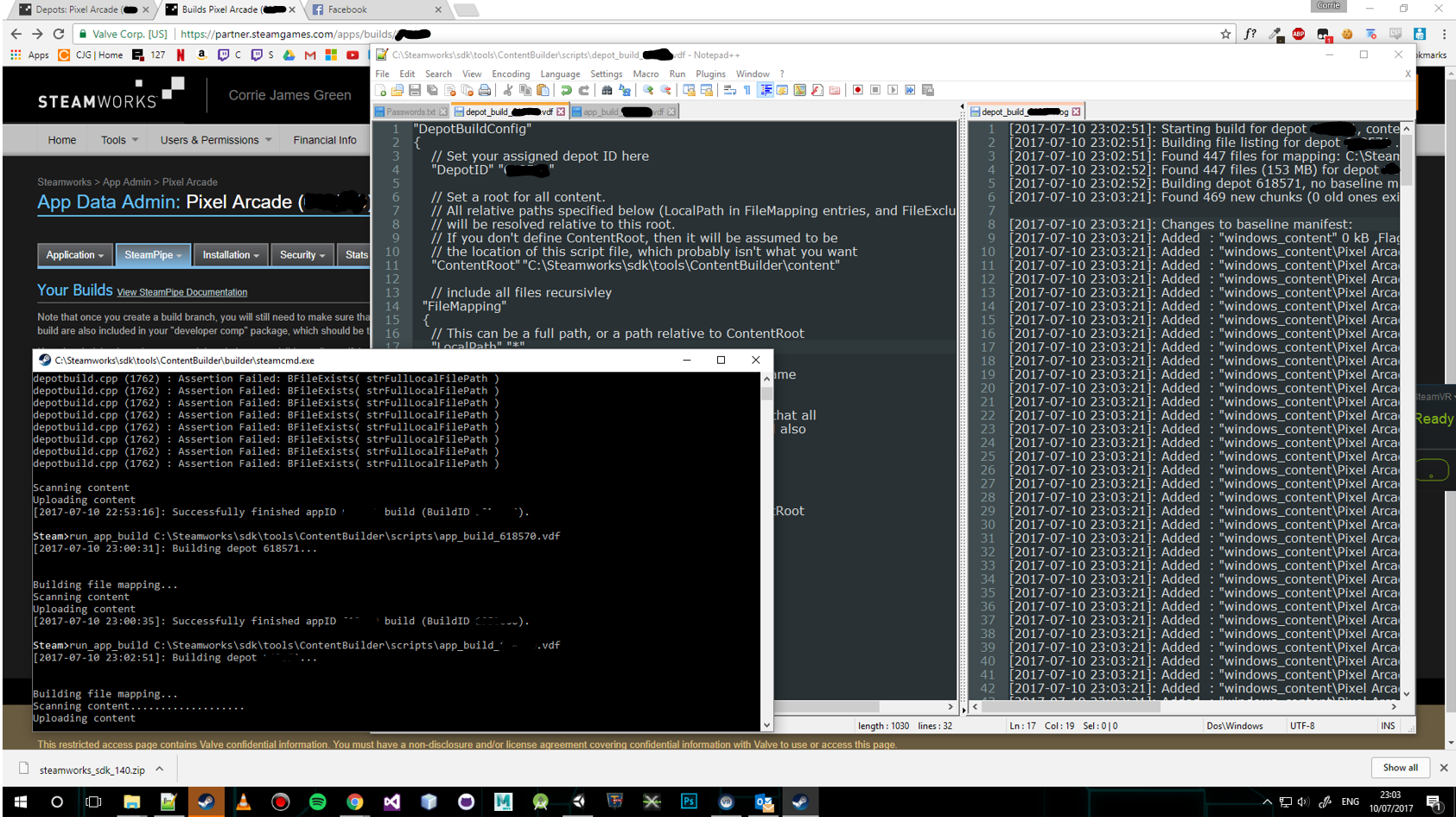Reload the Chrome page

tap(59, 34)
